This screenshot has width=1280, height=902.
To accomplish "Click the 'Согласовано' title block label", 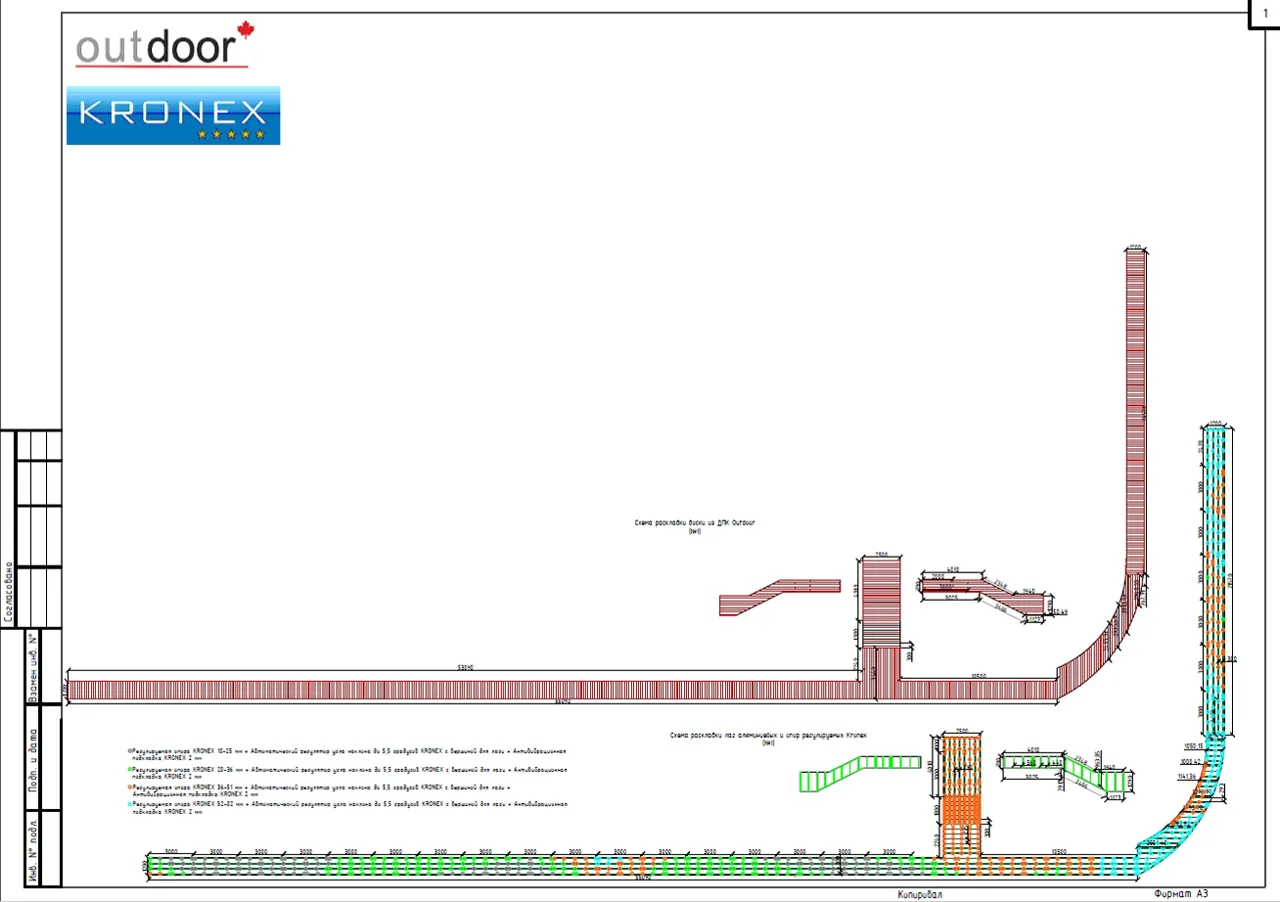I will (x=9, y=592).
